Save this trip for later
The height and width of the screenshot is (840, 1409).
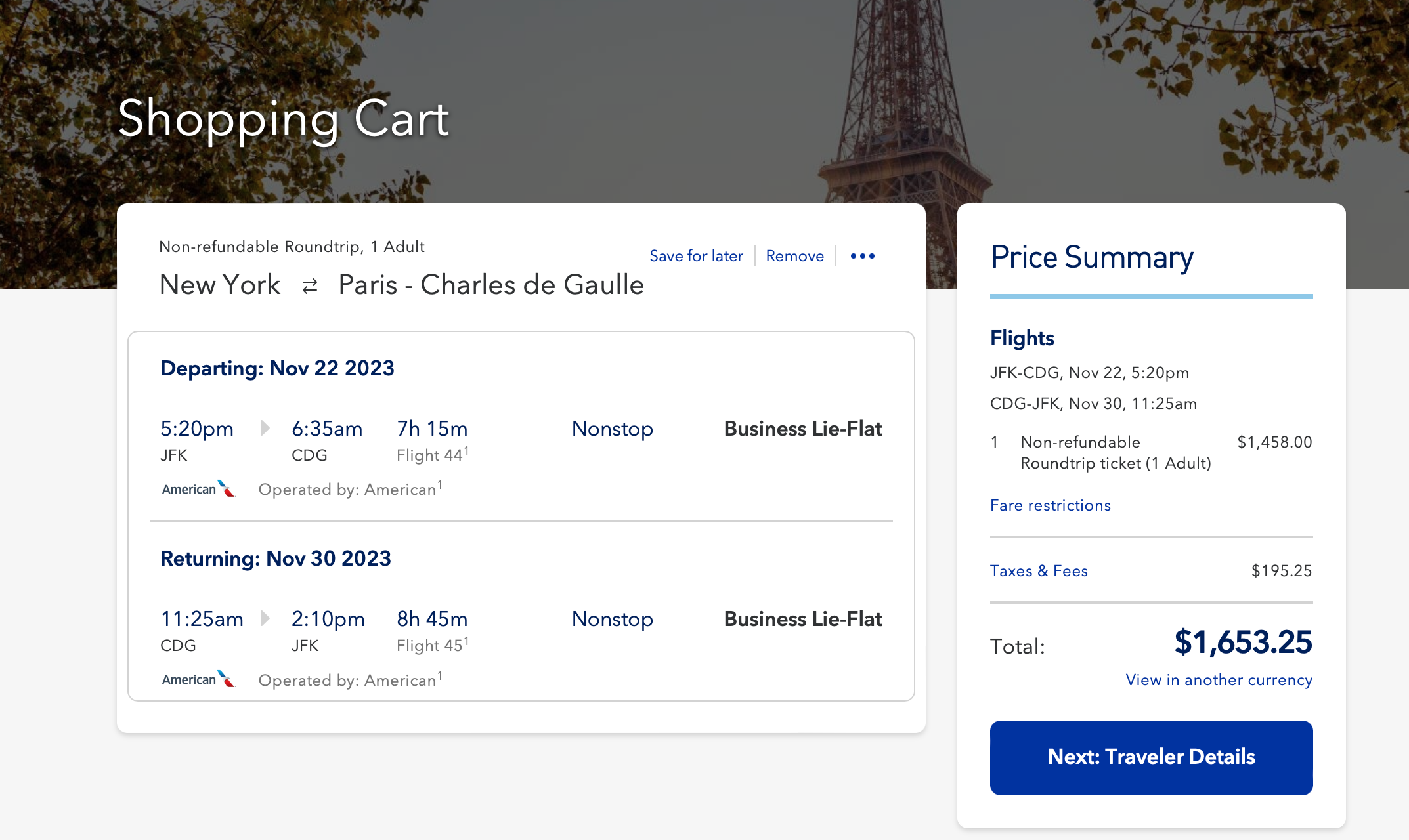(x=696, y=256)
